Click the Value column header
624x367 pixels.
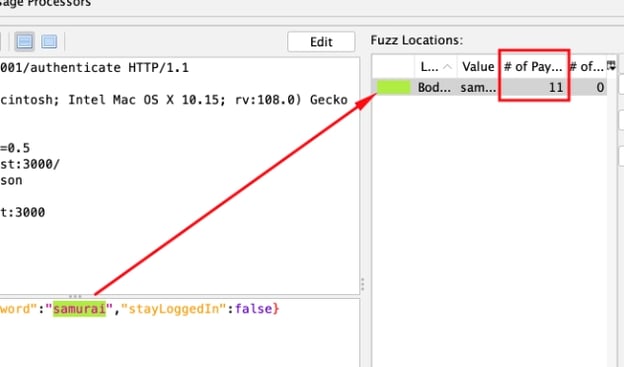point(478,66)
